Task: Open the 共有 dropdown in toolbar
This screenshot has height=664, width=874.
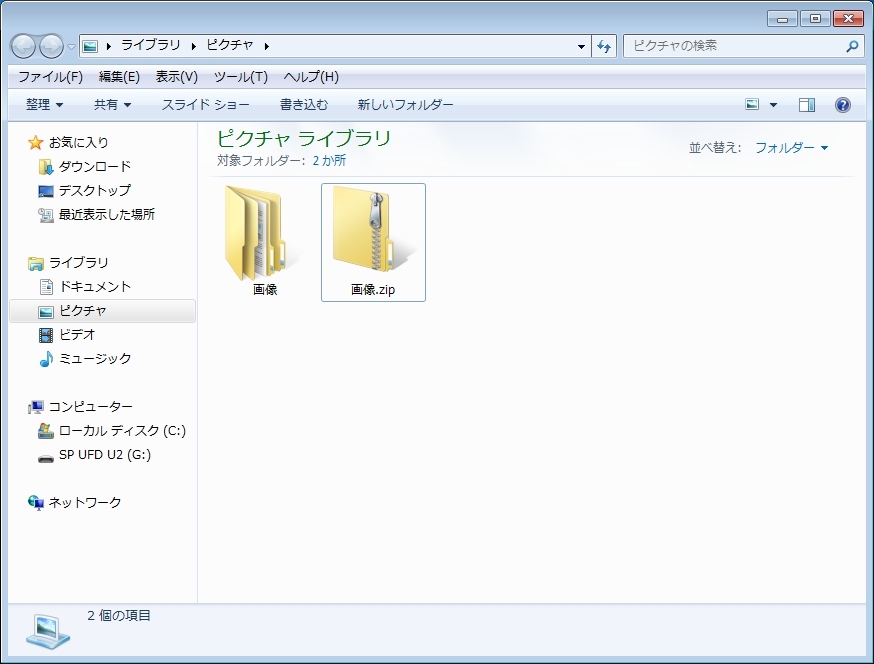Action: tap(113, 104)
